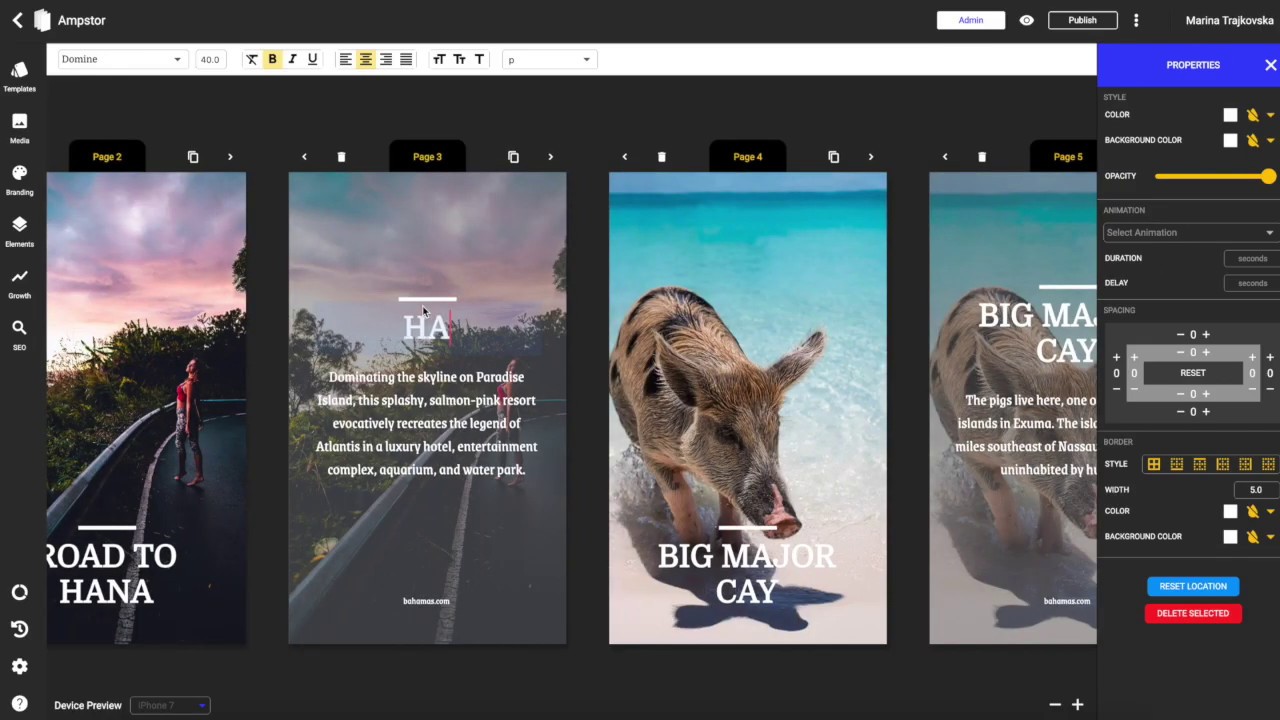
Task: Toggle underline formatting
Action: click(312, 59)
